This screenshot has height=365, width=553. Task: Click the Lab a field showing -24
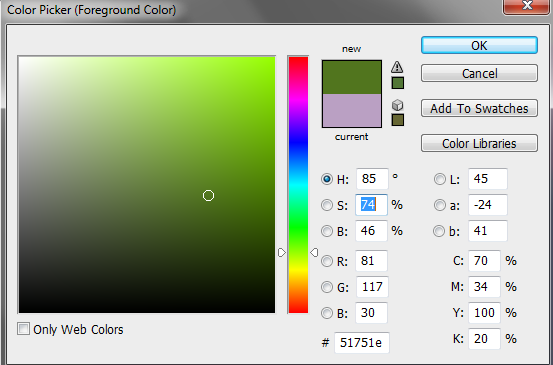[x=488, y=205]
